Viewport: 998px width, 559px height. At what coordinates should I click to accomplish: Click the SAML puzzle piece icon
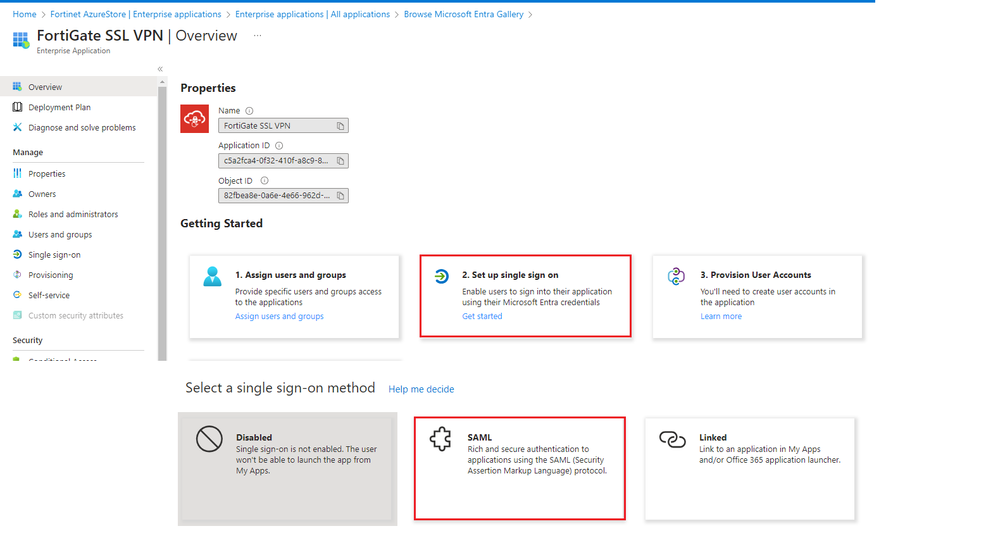pos(440,439)
